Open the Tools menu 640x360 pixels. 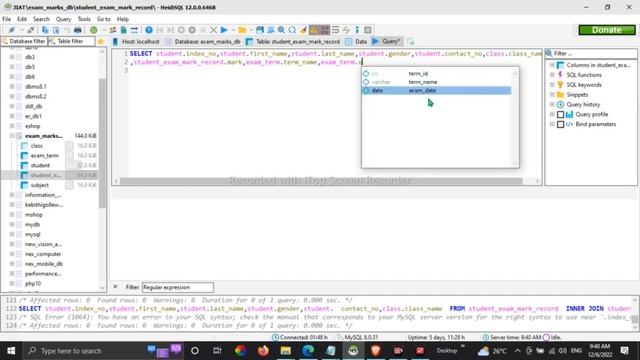(x=84, y=19)
